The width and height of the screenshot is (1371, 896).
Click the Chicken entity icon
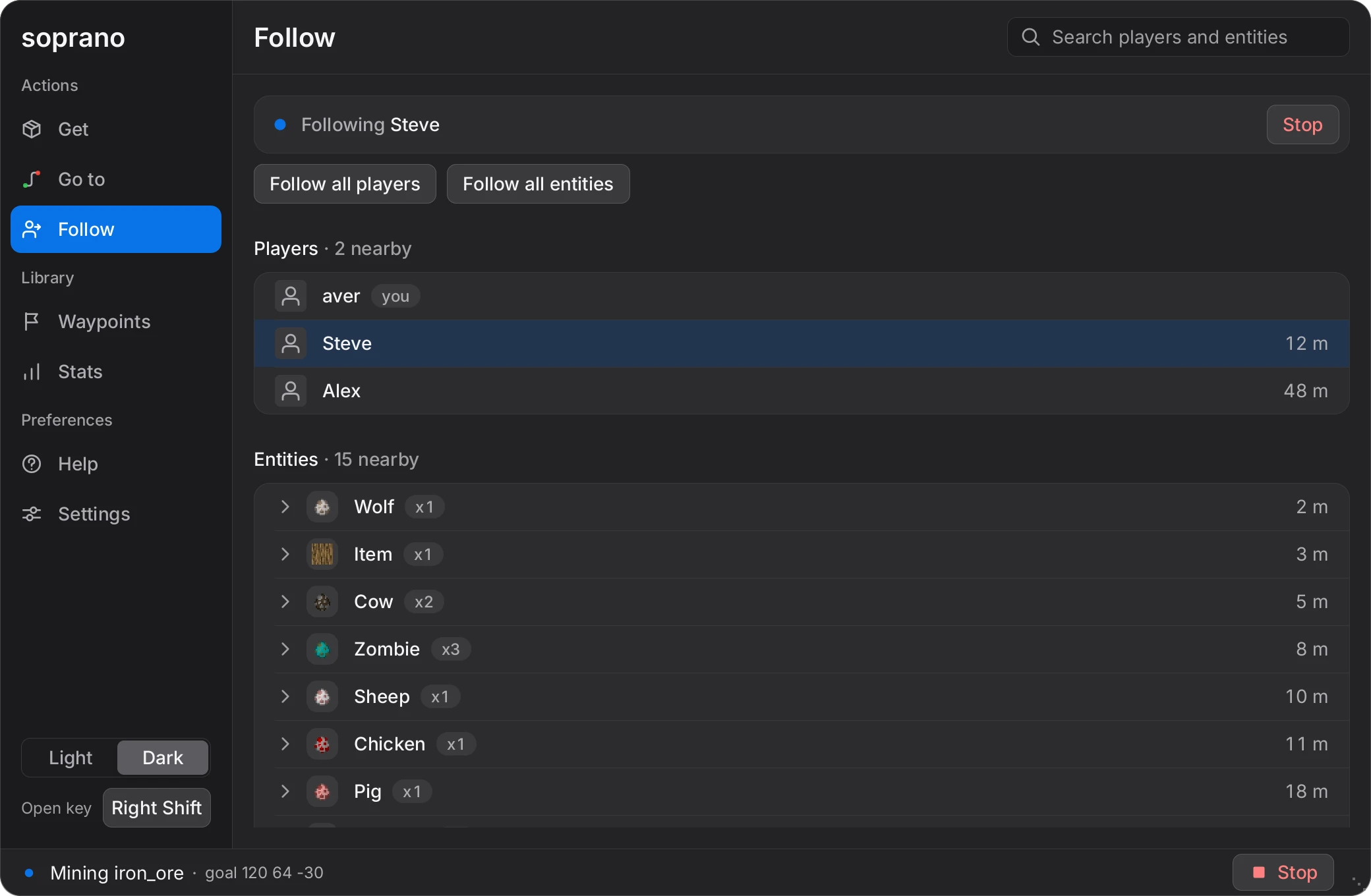pos(322,744)
